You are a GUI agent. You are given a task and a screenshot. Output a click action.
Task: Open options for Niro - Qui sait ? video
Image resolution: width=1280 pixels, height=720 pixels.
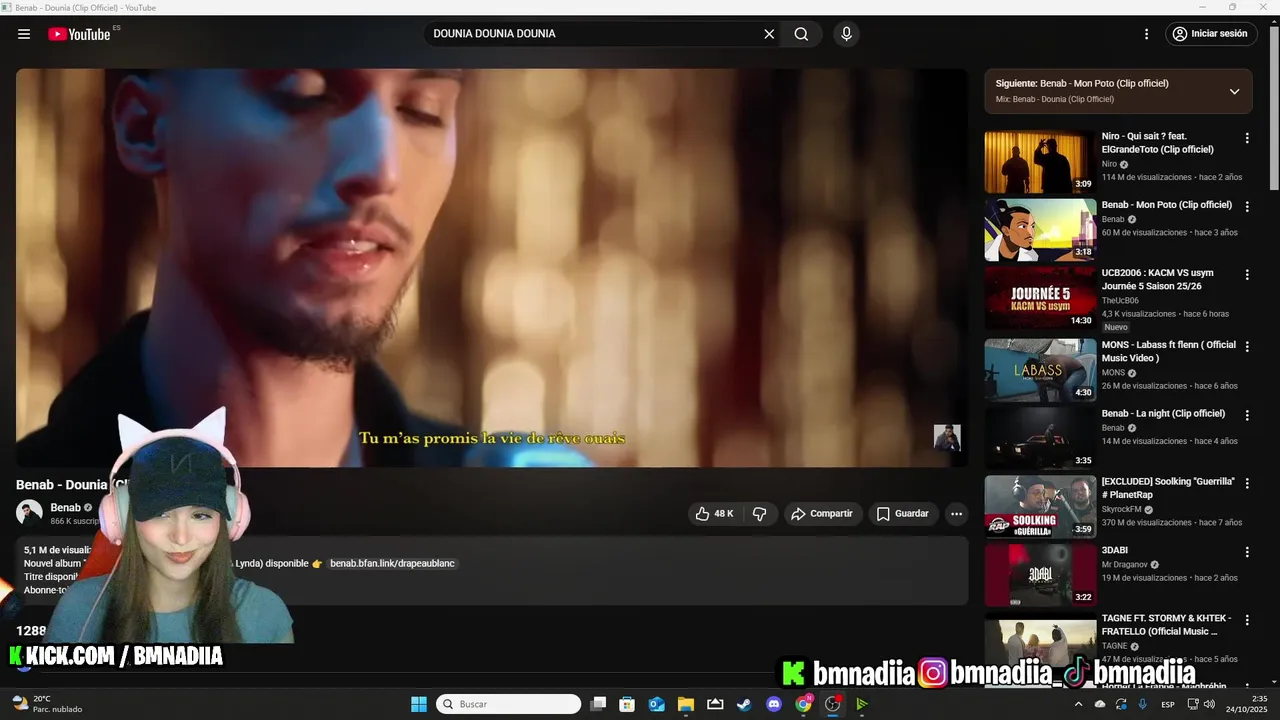tap(1247, 138)
